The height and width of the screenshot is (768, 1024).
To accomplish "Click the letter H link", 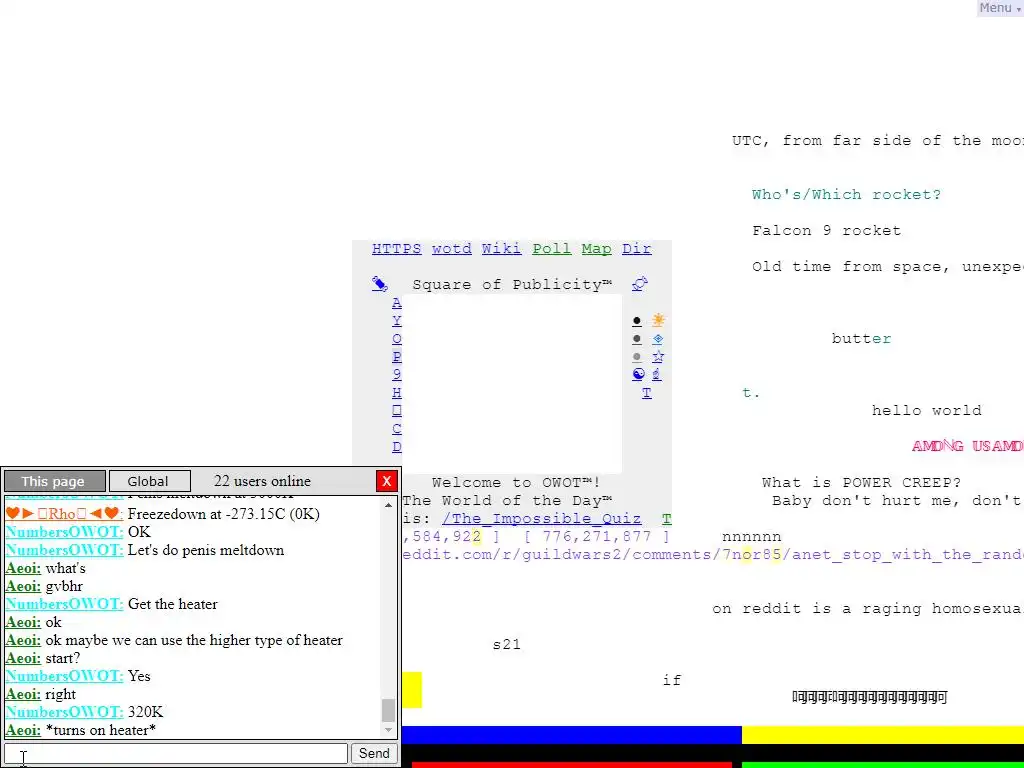I will (396, 392).
